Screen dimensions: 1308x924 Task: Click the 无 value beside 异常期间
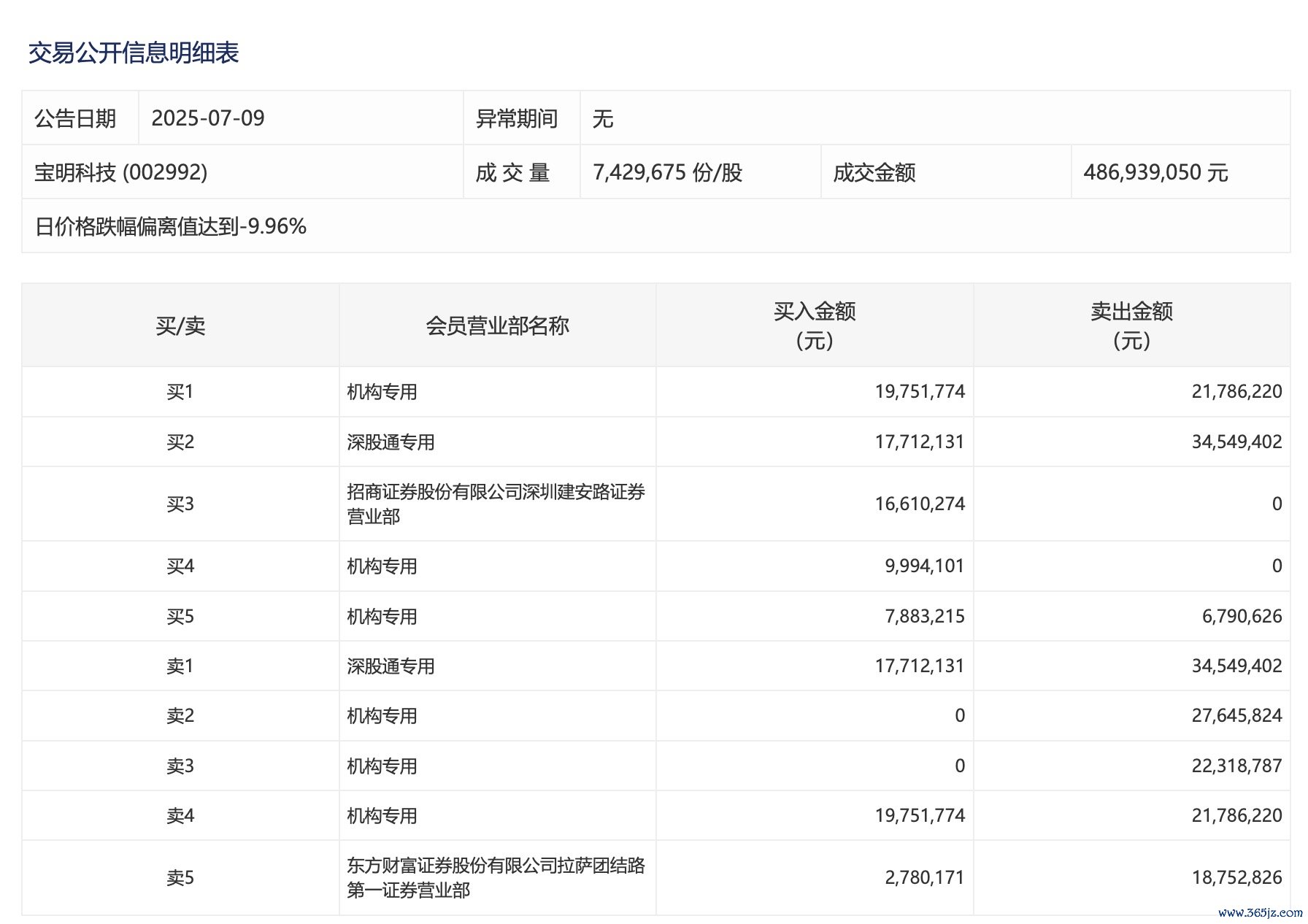[x=603, y=118]
